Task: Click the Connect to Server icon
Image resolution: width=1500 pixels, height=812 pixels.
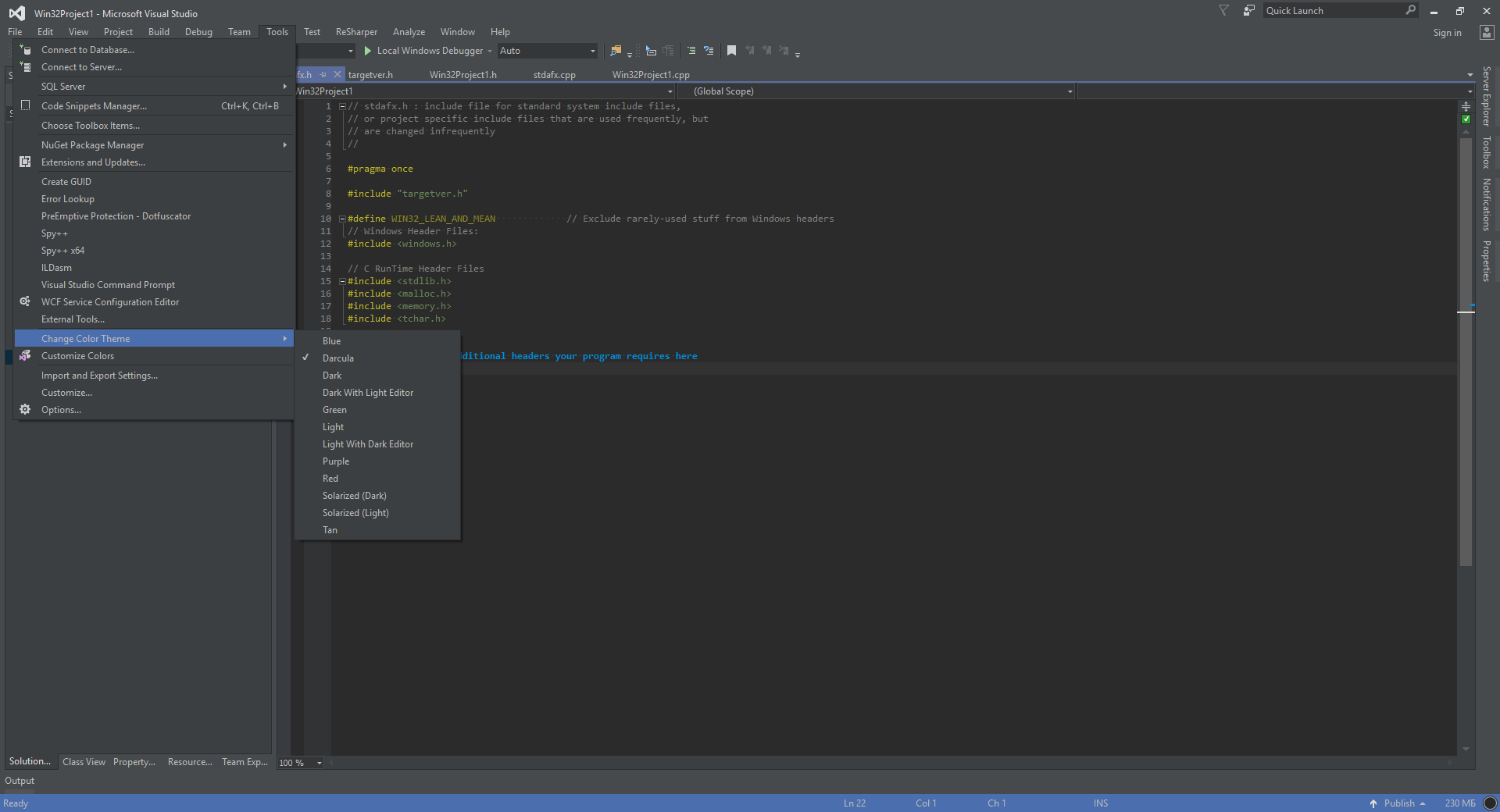Action: click(25, 66)
